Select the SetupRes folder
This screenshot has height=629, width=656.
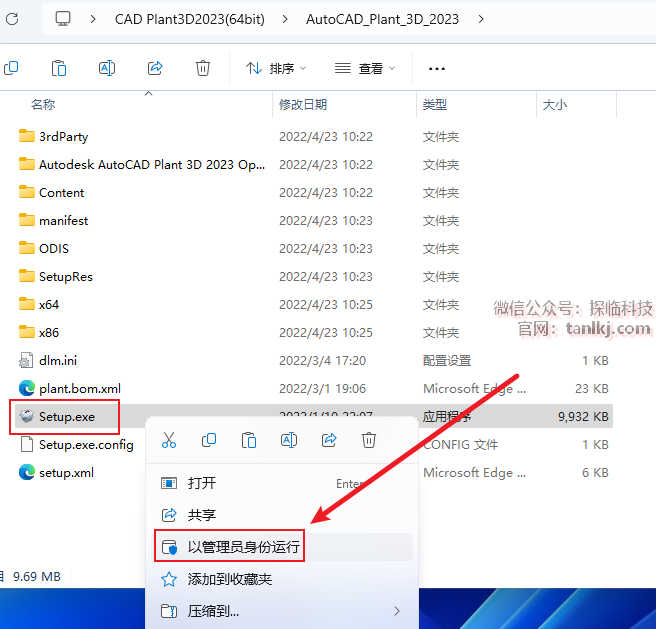tap(66, 277)
